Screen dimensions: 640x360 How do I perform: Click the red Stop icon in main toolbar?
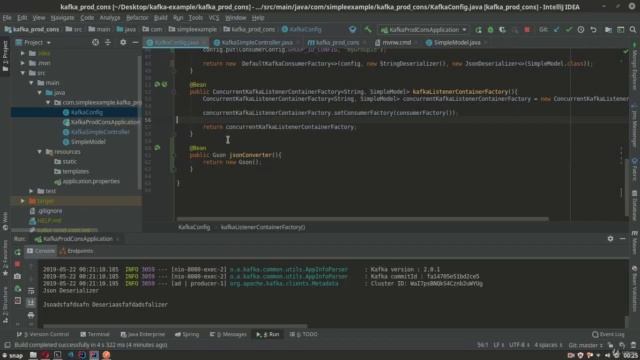coord(527,30)
